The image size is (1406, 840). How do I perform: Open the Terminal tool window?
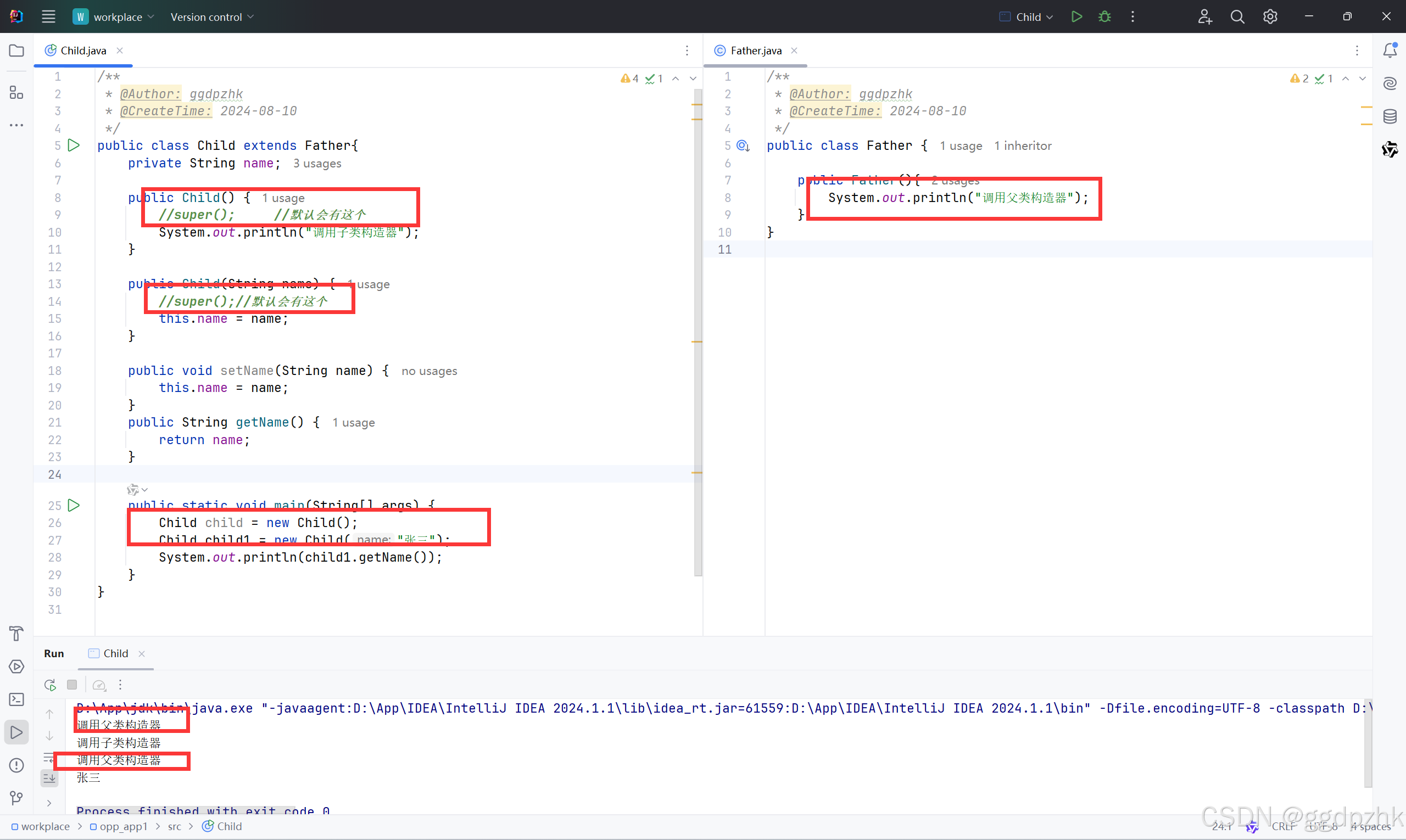pyautogui.click(x=16, y=699)
